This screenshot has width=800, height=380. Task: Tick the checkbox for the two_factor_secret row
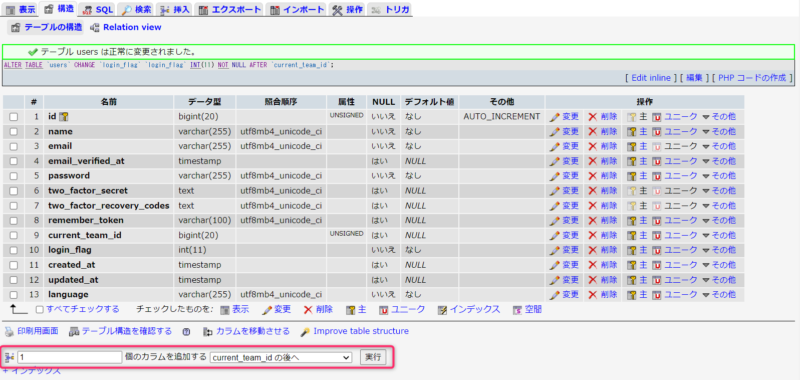[x=14, y=191]
